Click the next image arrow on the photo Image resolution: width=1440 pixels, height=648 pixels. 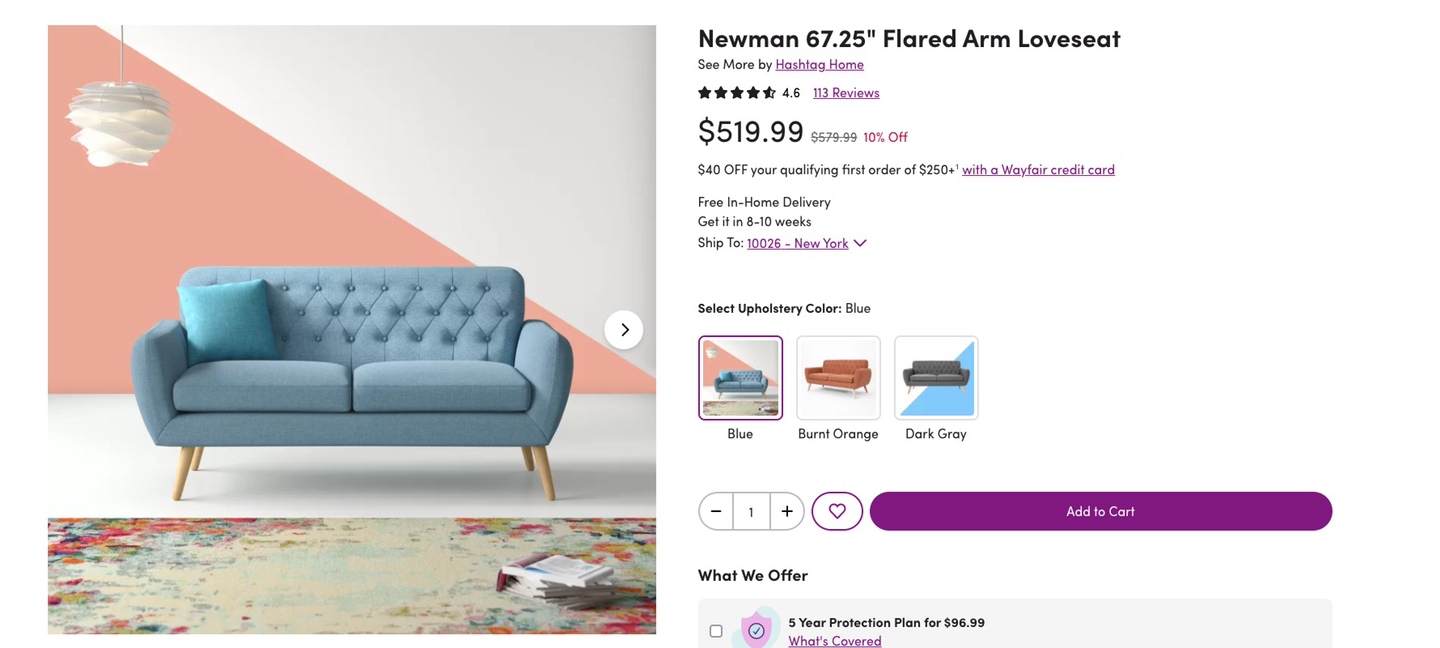[x=624, y=330]
